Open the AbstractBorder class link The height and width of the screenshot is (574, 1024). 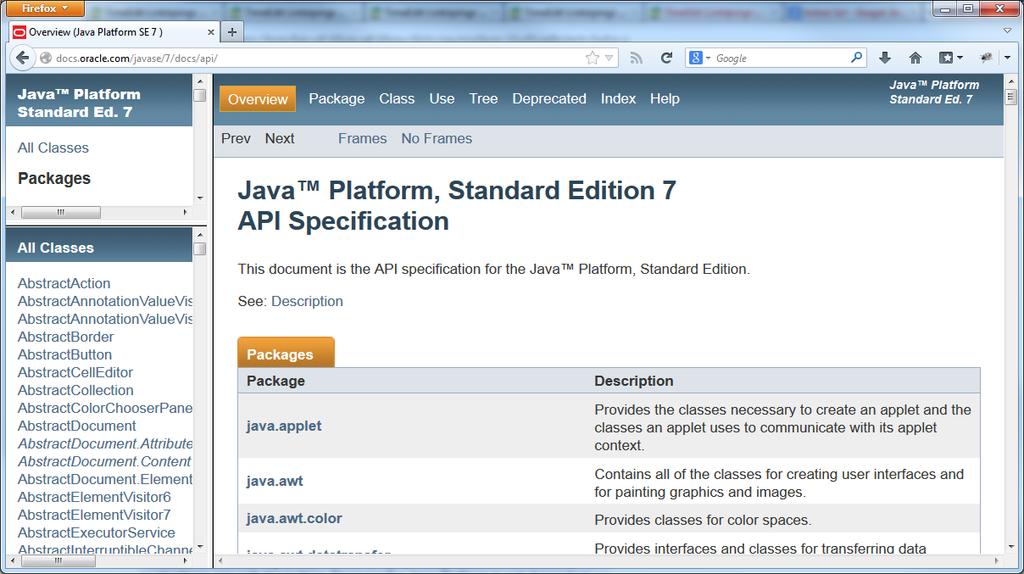click(x=65, y=337)
